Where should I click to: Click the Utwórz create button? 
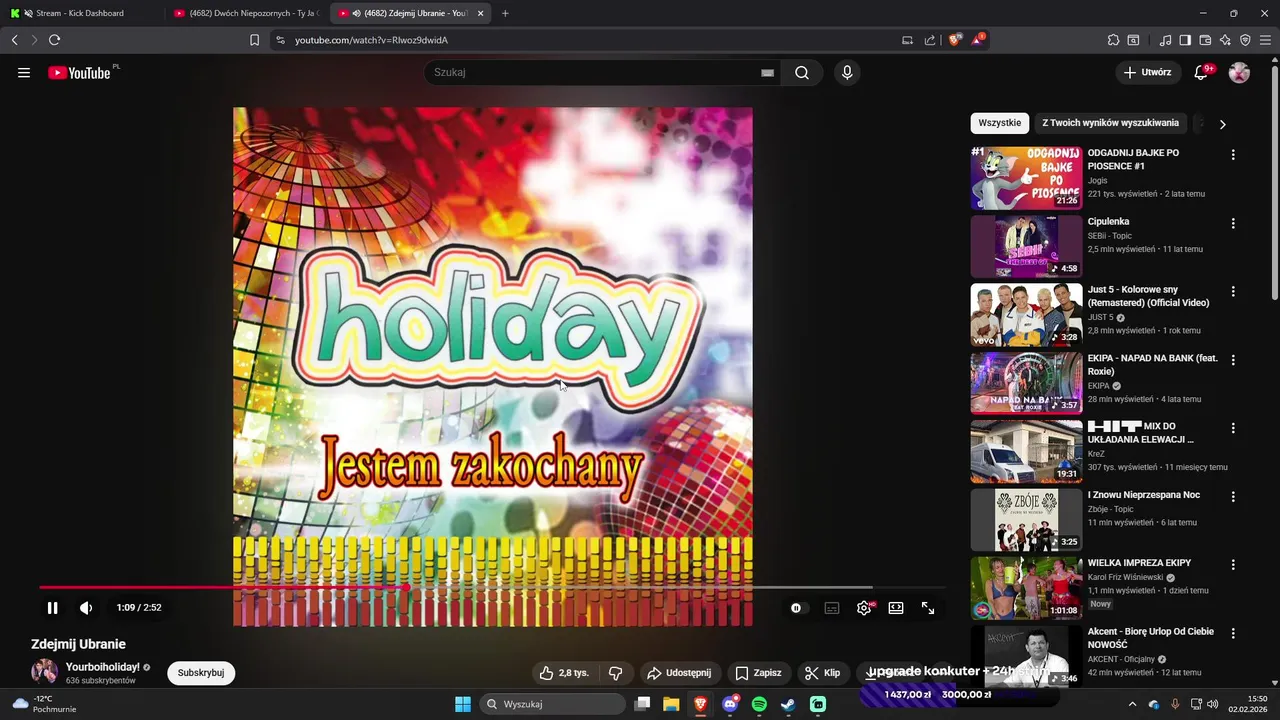[1147, 72]
